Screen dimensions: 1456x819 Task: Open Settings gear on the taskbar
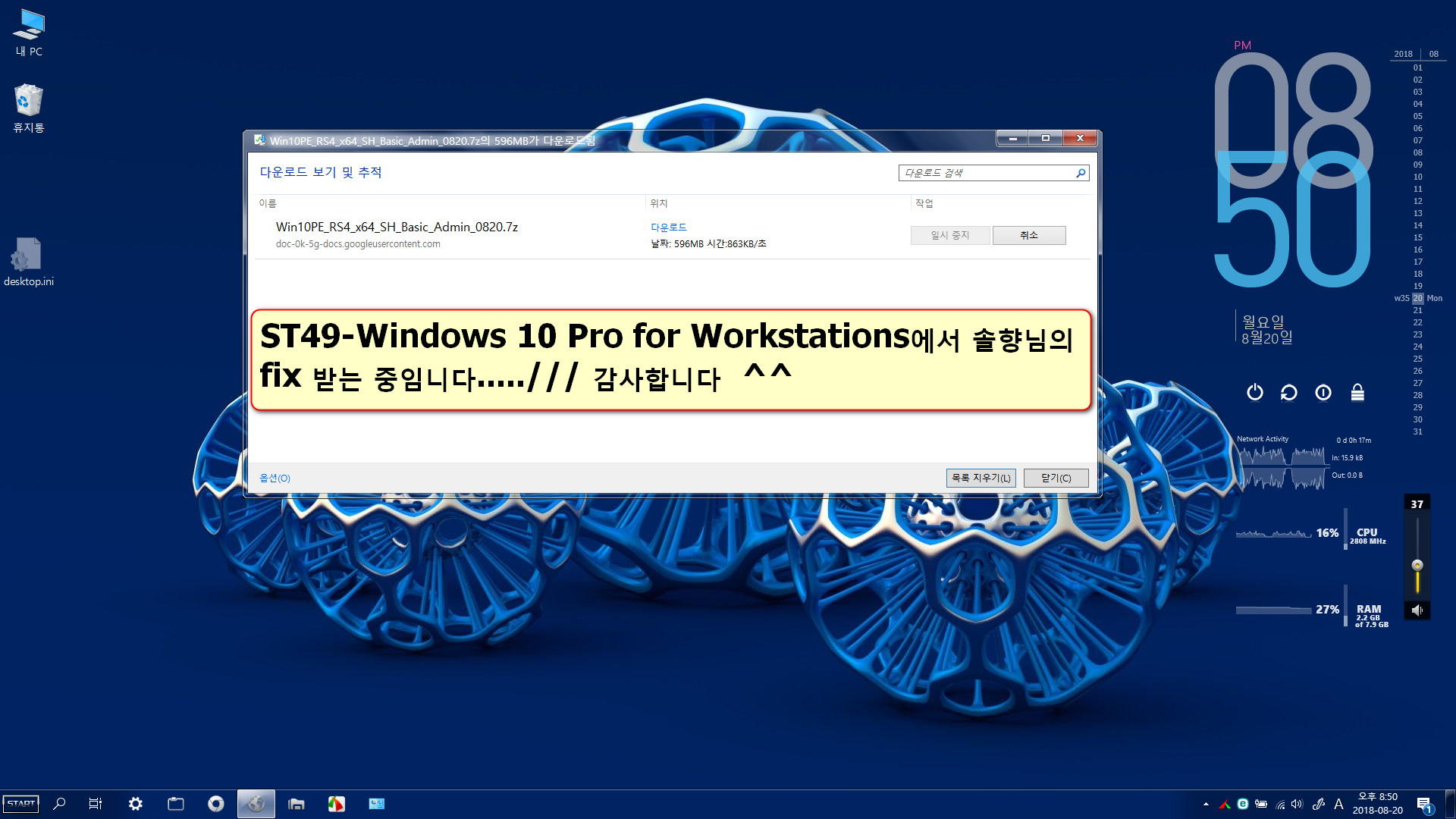coord(136,804)
